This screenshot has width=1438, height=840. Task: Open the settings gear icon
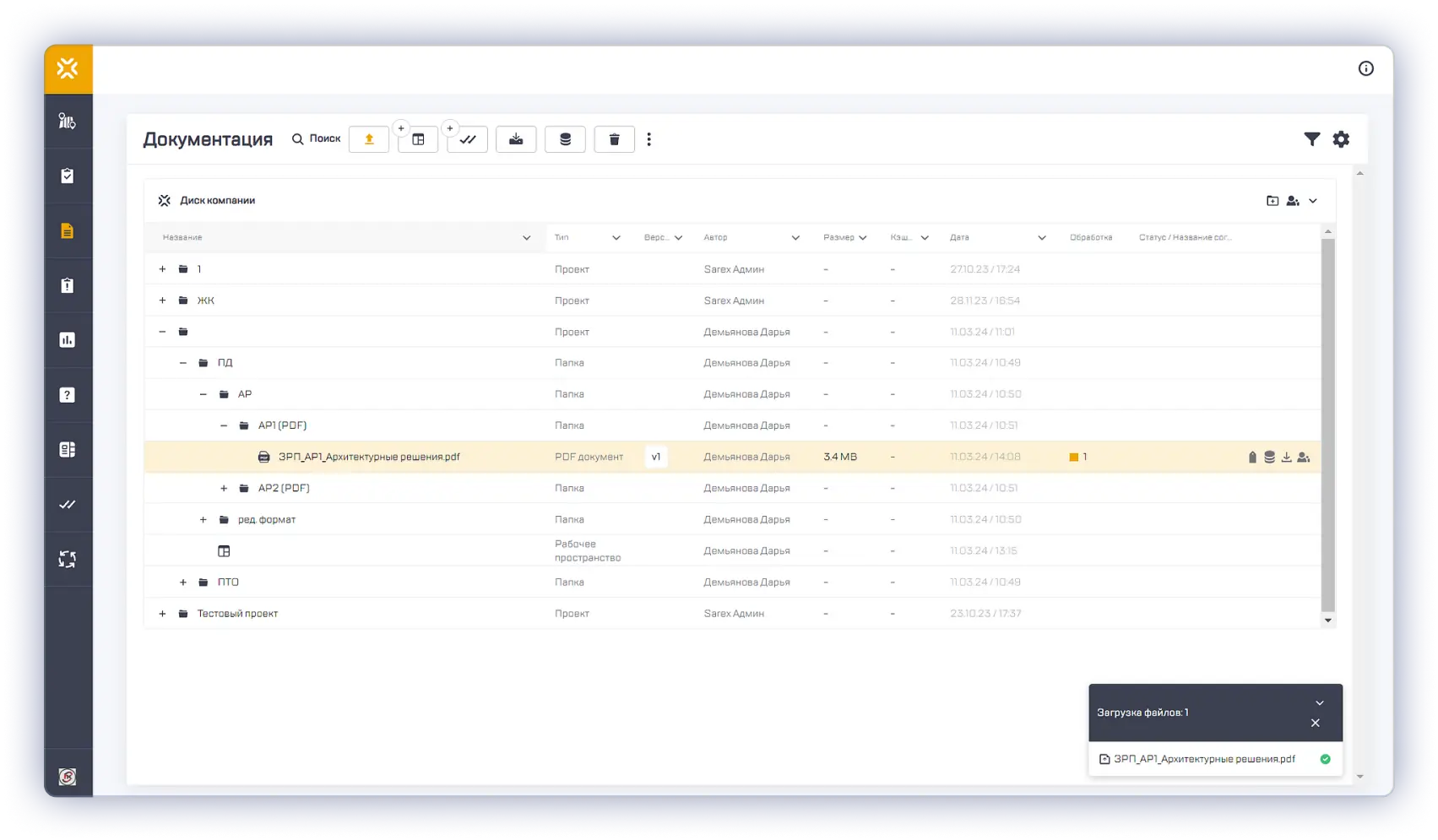(1341, 139)
